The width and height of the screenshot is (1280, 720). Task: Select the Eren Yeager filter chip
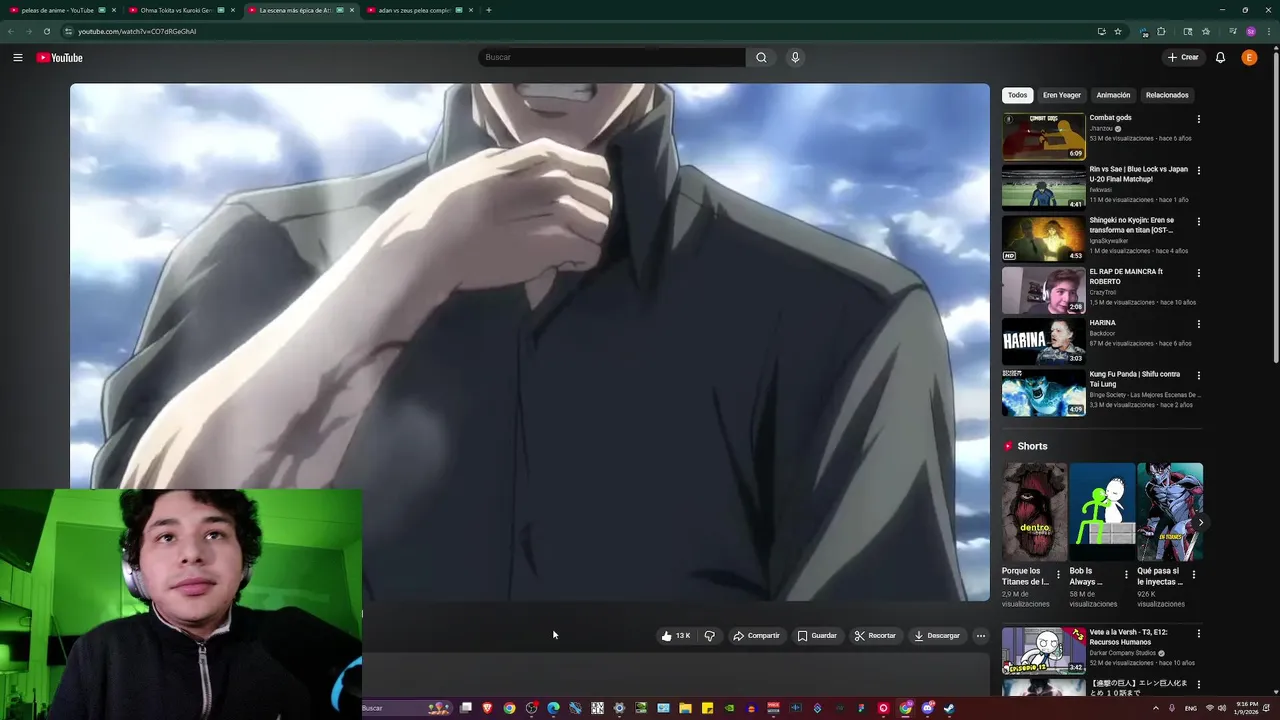pyautogui.click(x=1062, y=95)
